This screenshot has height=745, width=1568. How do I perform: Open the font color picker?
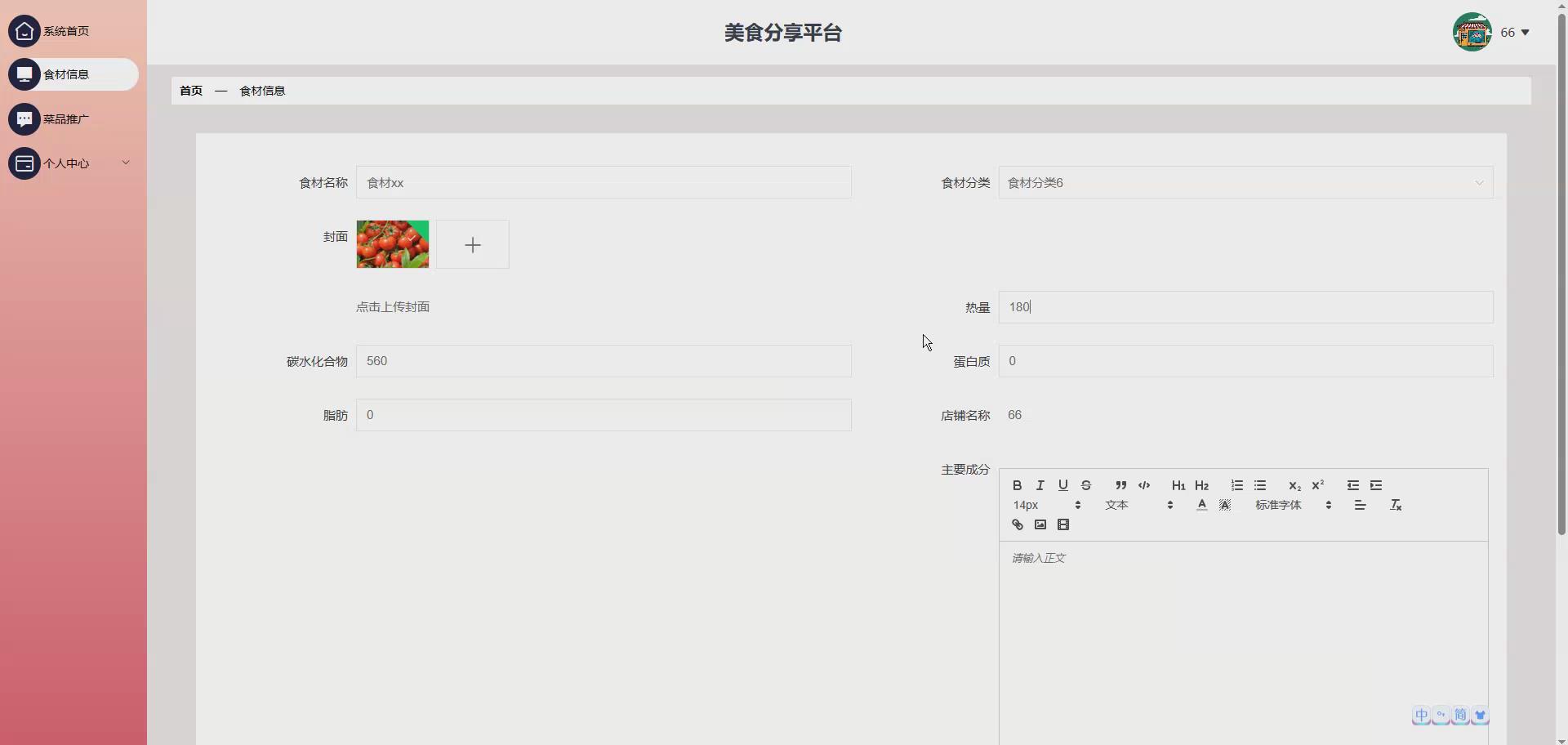pyautogui.click(x=1201, y=505)
